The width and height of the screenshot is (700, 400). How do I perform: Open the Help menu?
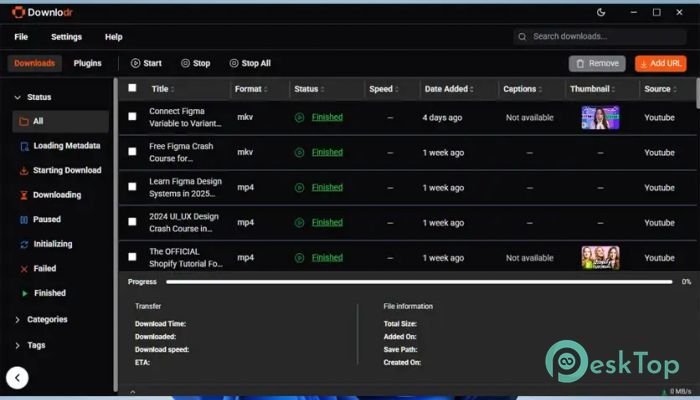point(113,37)
